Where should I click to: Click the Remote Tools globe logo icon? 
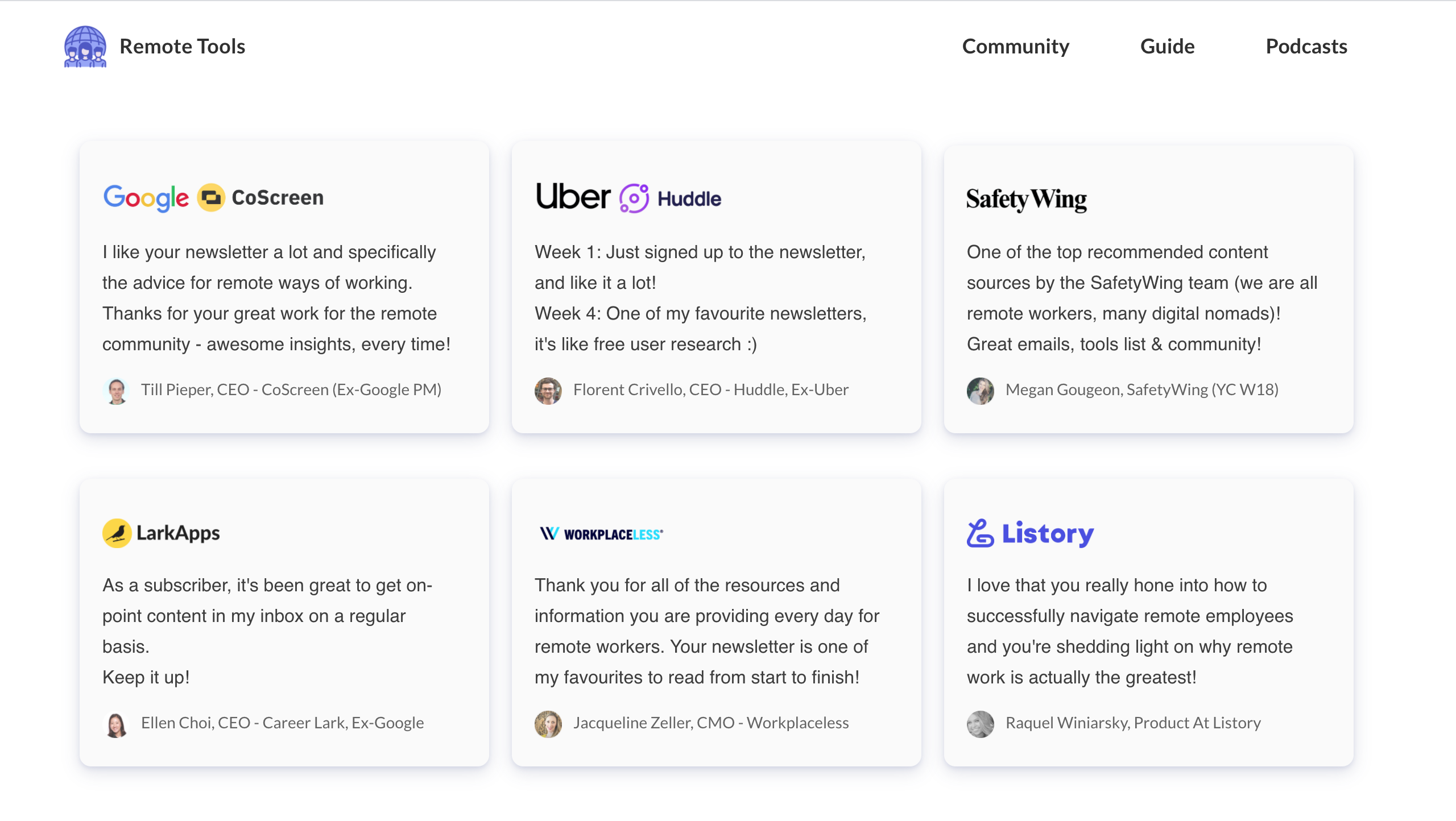[x=85, y=47]
